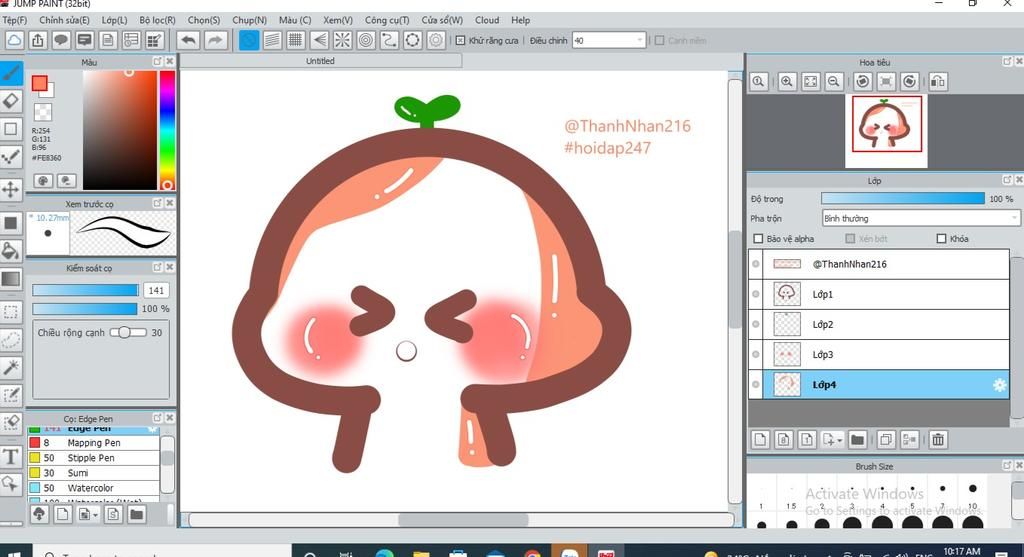Select the Lasso tool
The height and width of the screenshot is (557, 1024).
click(x=11, y=340)
